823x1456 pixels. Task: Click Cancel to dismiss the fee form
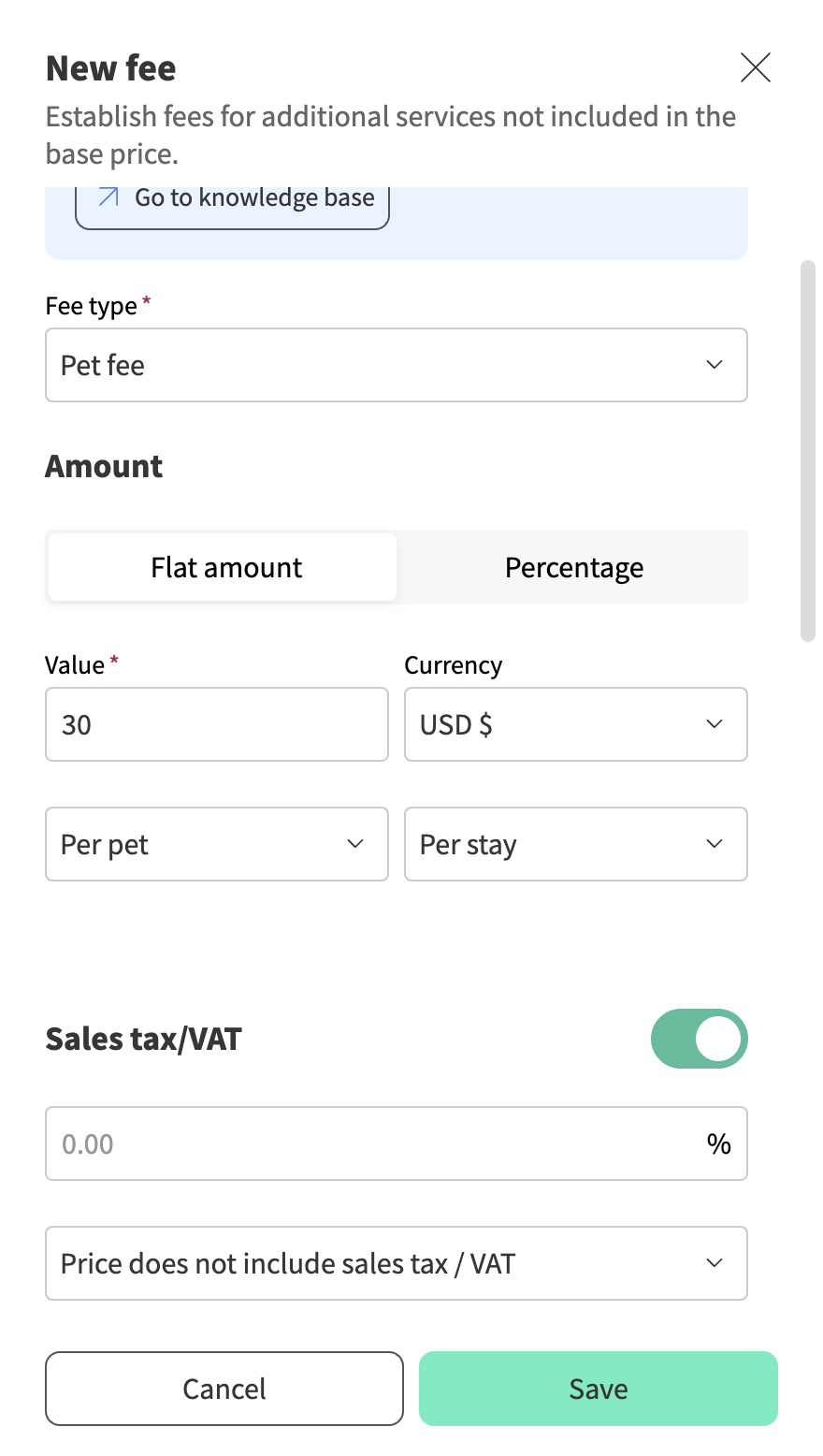[224, 1389]
